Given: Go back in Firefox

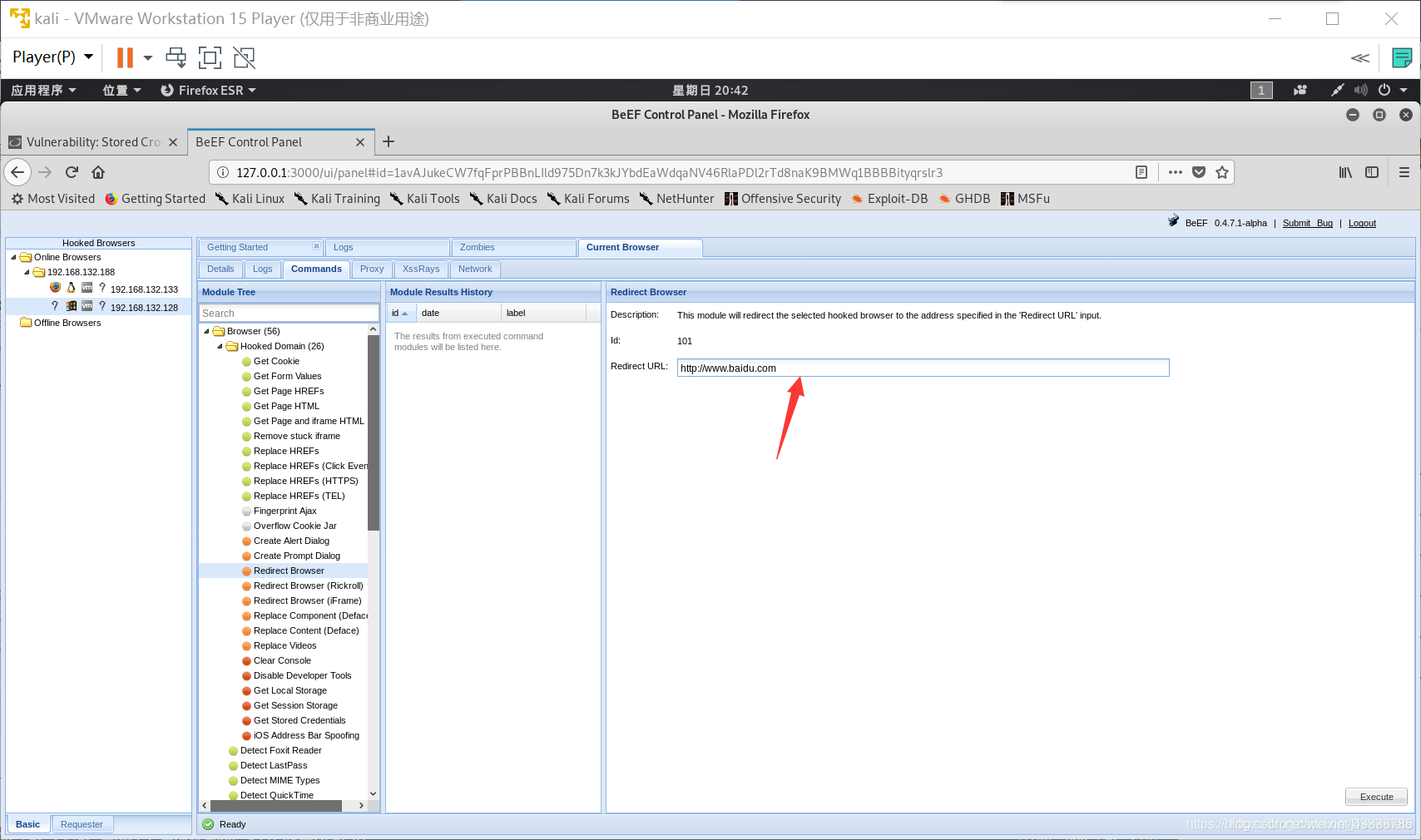Looking at the screenshot, I should 18,172.
